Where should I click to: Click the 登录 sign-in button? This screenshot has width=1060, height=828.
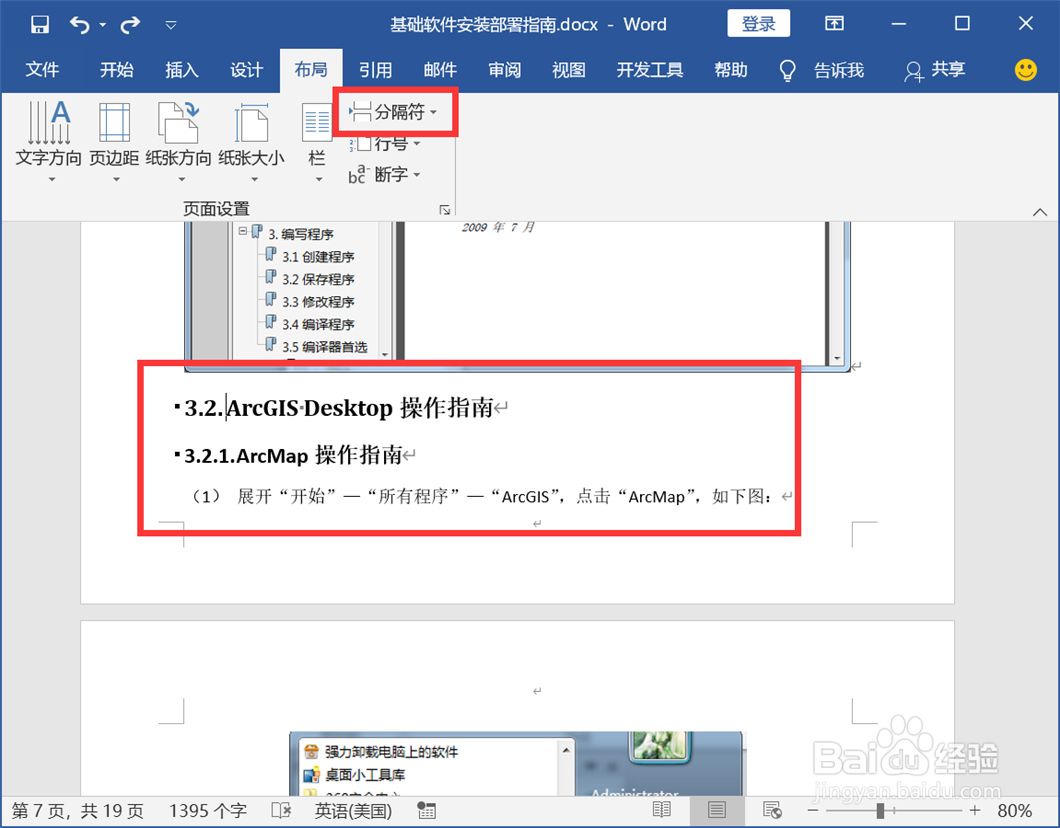758,24
